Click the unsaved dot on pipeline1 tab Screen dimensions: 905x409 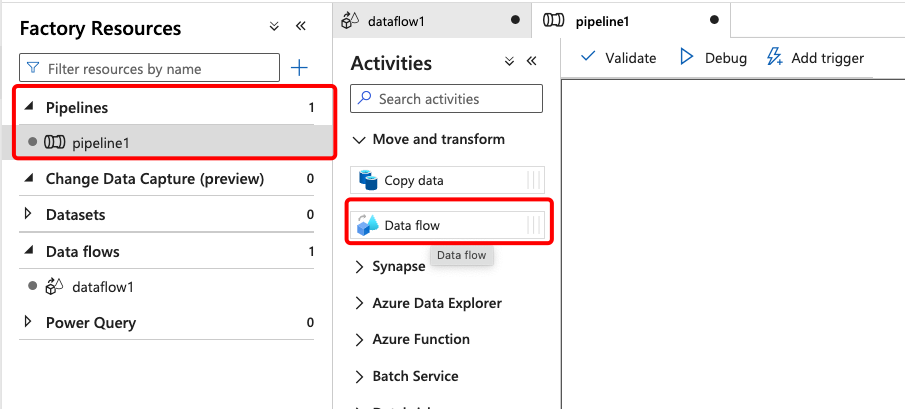pos(714,20)
